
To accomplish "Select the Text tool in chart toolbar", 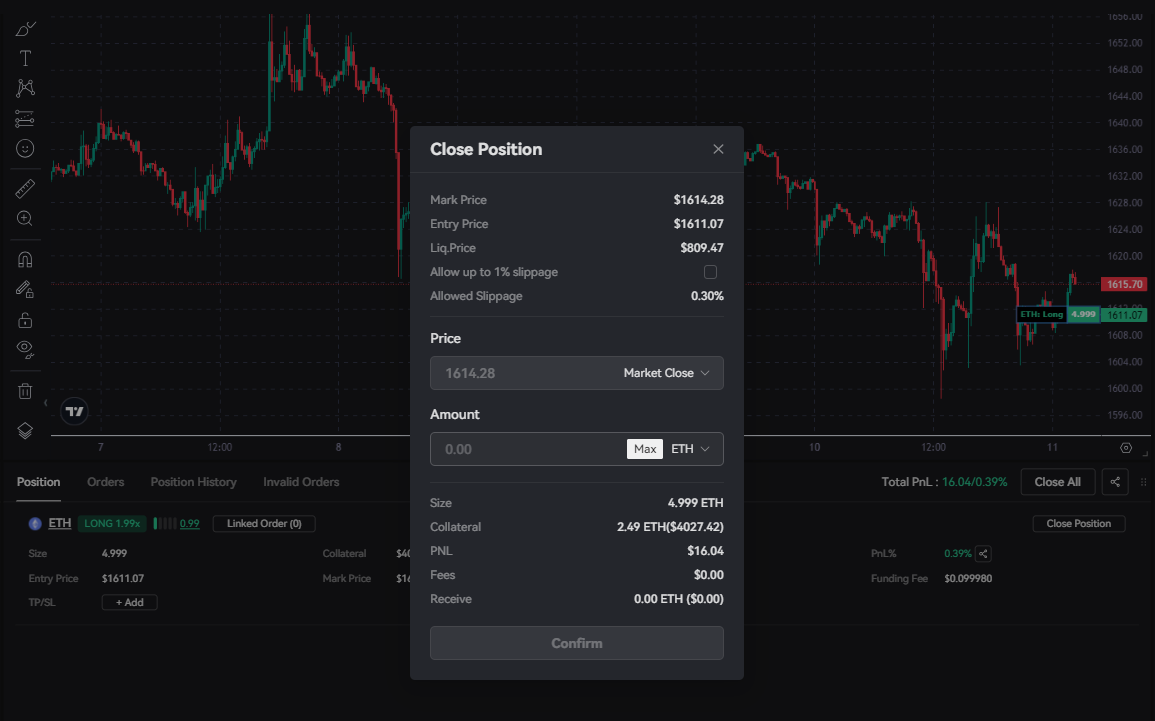I will click(25, 58).
